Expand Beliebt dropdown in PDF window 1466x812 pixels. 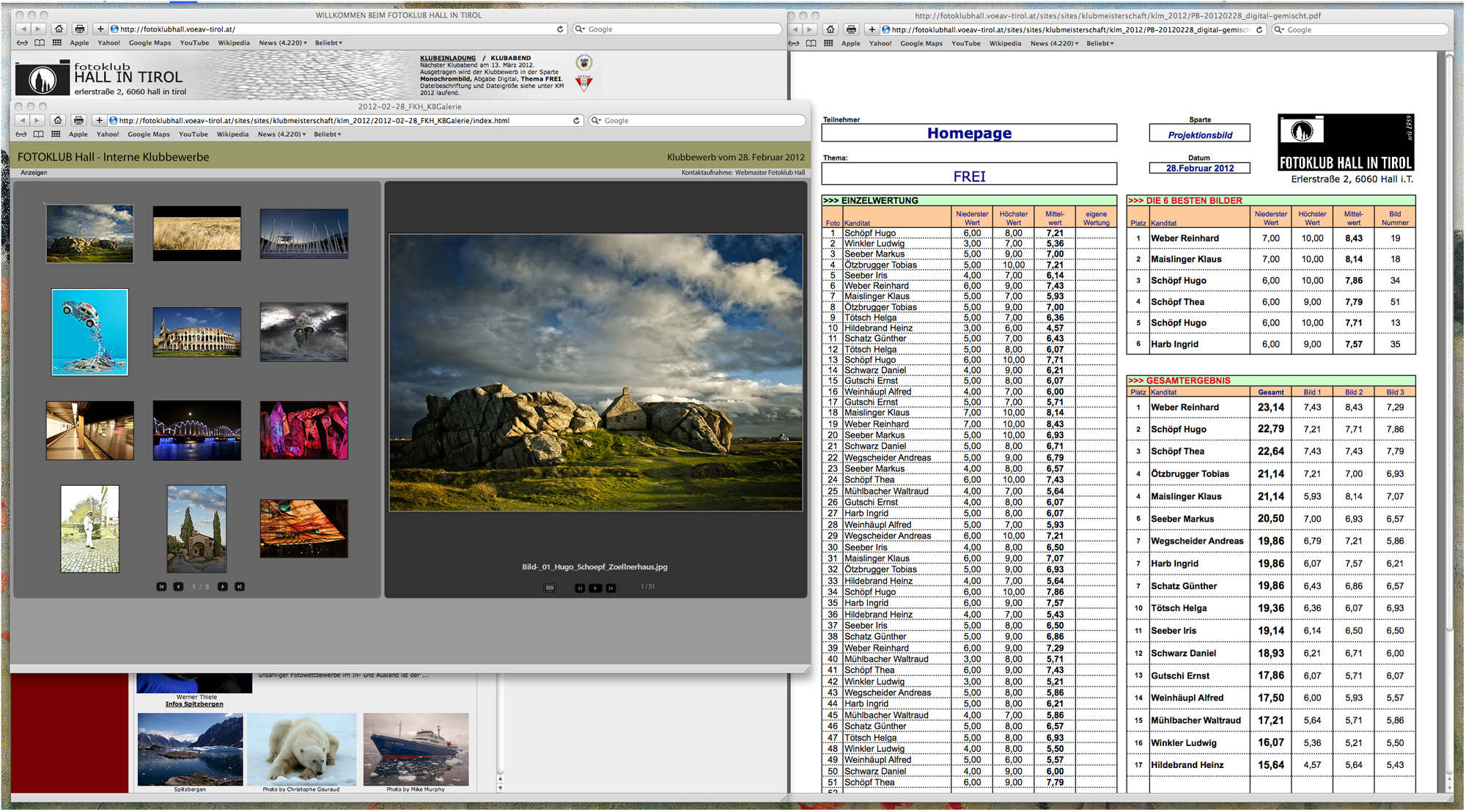coord(1100,43)
